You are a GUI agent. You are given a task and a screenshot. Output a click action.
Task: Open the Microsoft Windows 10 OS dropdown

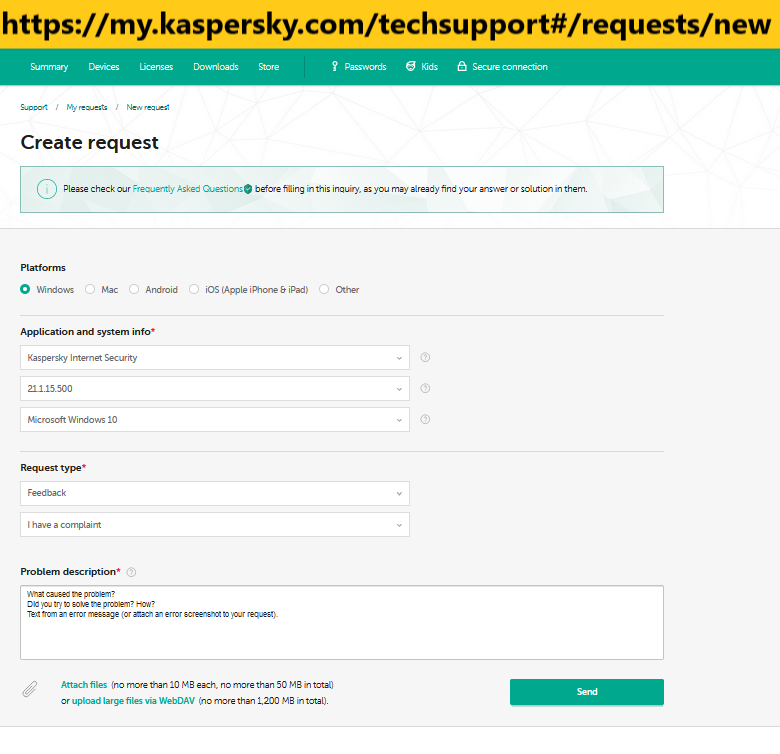tap(215, 420)
